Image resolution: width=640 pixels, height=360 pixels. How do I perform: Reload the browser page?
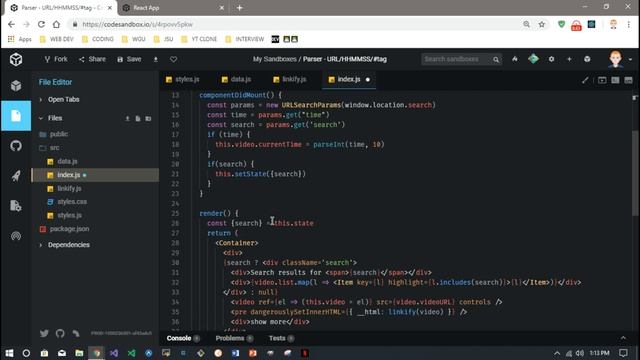(x=41, y=24)
